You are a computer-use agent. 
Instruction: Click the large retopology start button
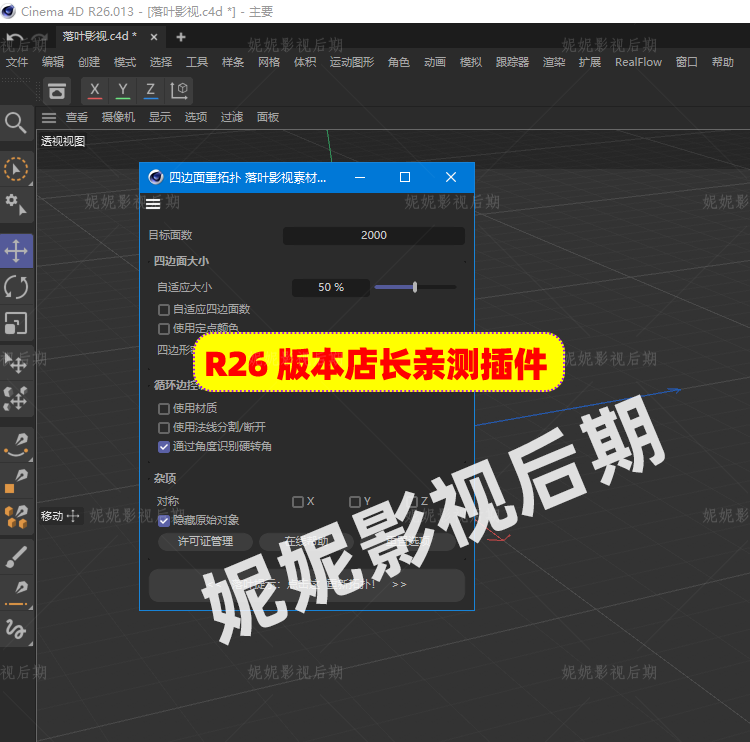pos(307,585)
